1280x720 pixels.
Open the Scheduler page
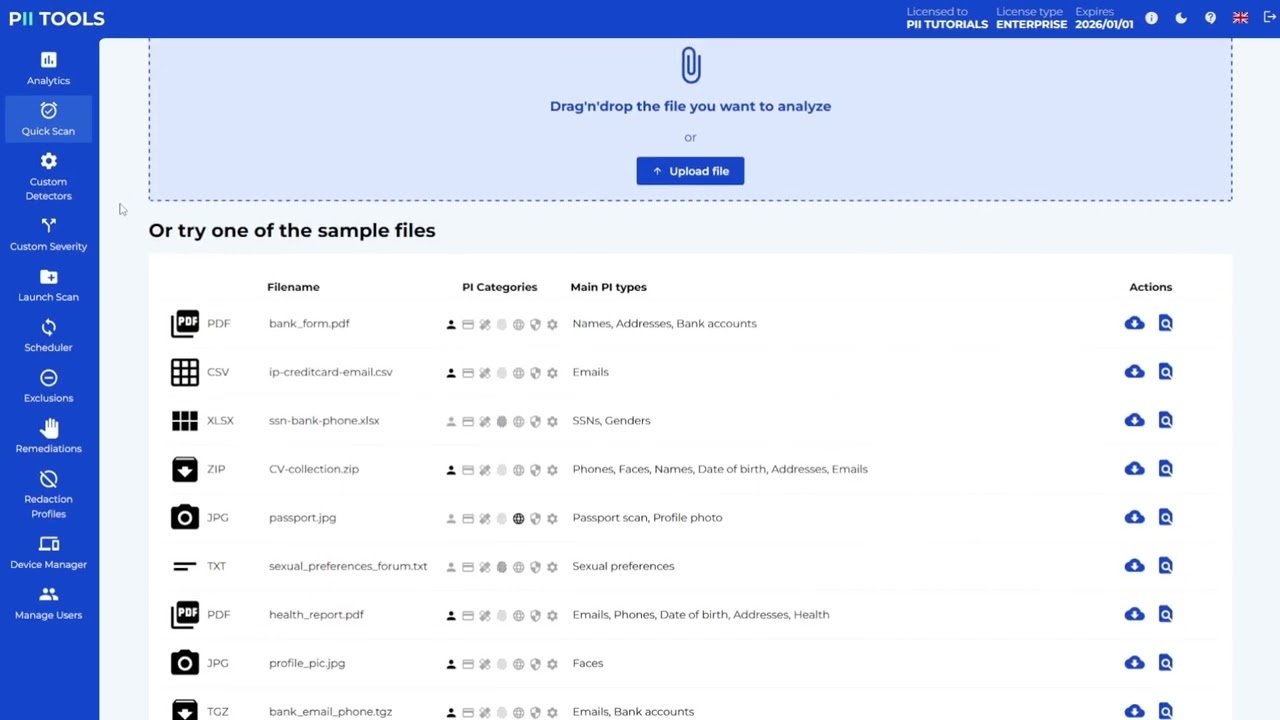[48, 335]
